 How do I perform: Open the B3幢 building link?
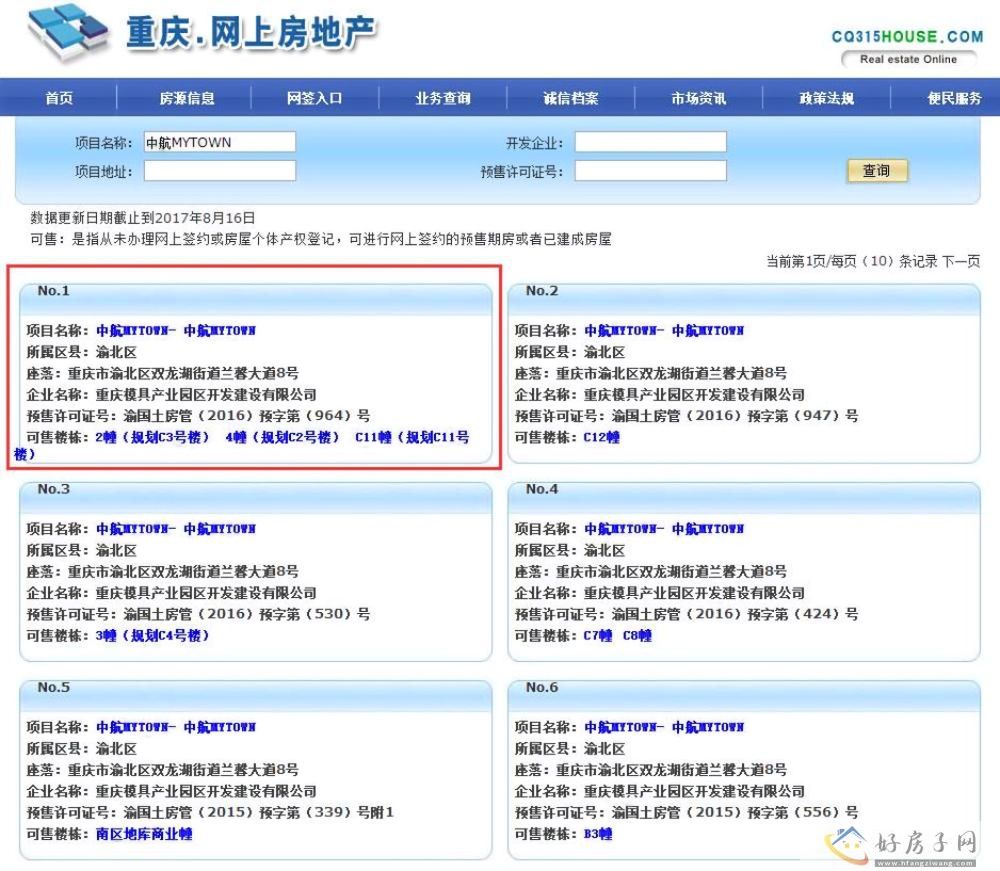pos(598,834)
